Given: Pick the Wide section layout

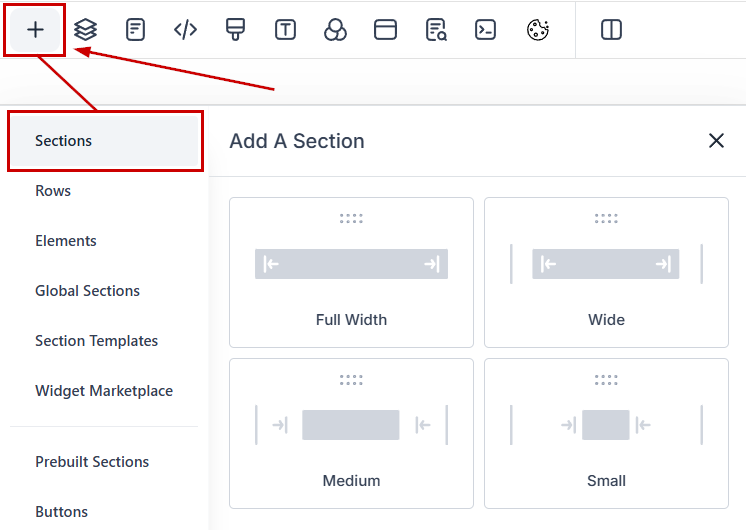Looking at the screenshot, I should tap(606, 272).
